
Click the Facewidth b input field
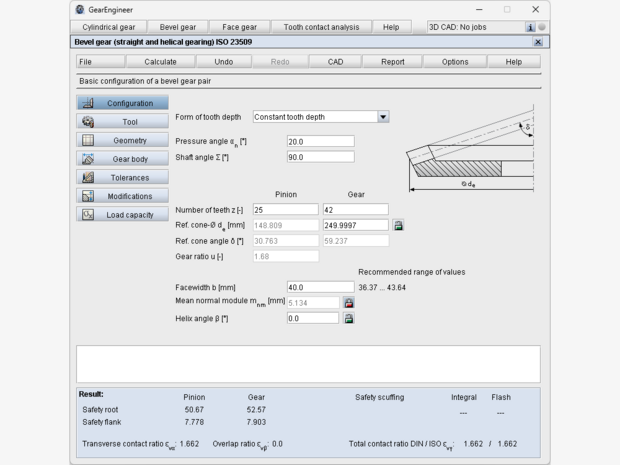click(x=320, y=287)
